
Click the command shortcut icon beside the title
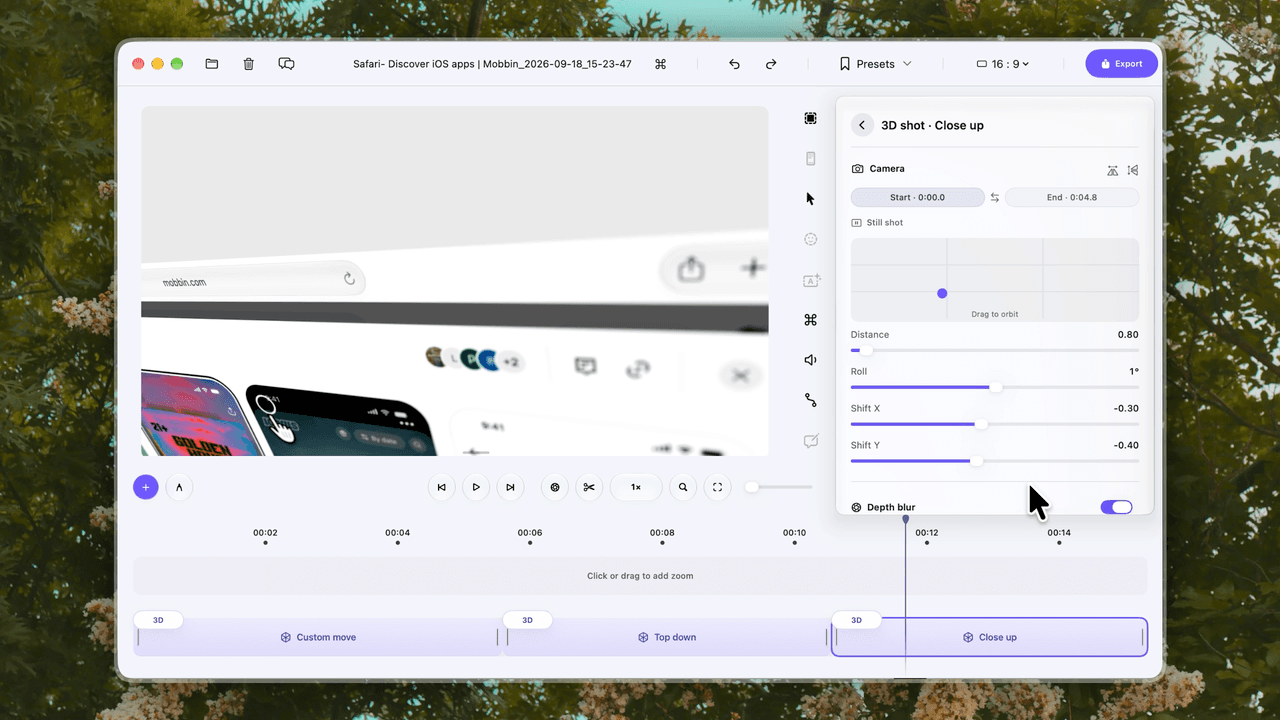point(660,64)
